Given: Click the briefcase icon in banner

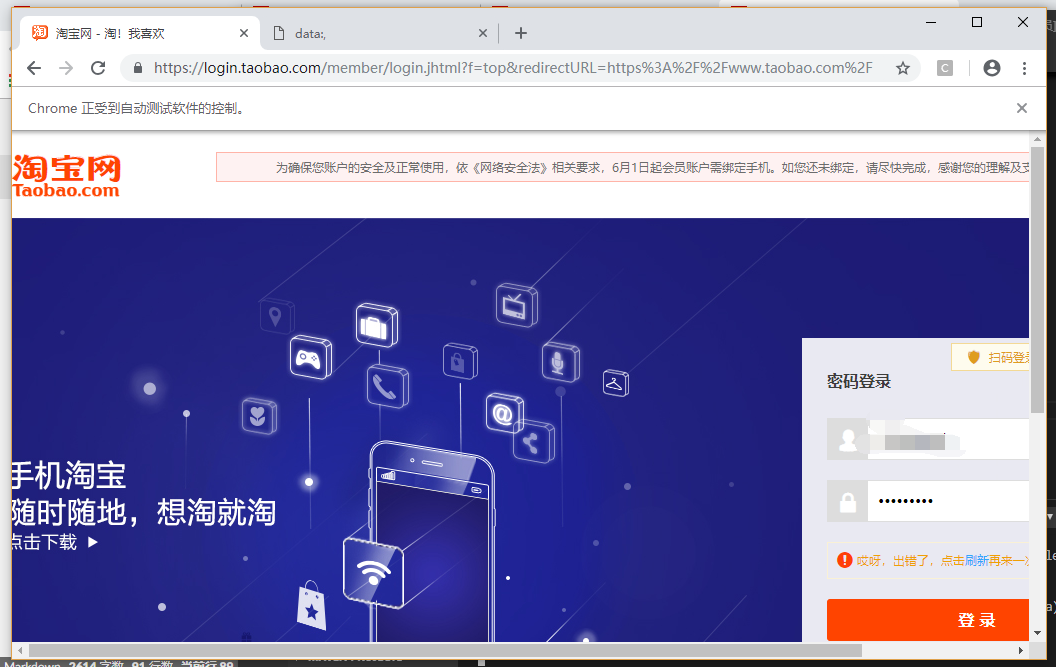Looking at the screenshot, I should (376, 325).
